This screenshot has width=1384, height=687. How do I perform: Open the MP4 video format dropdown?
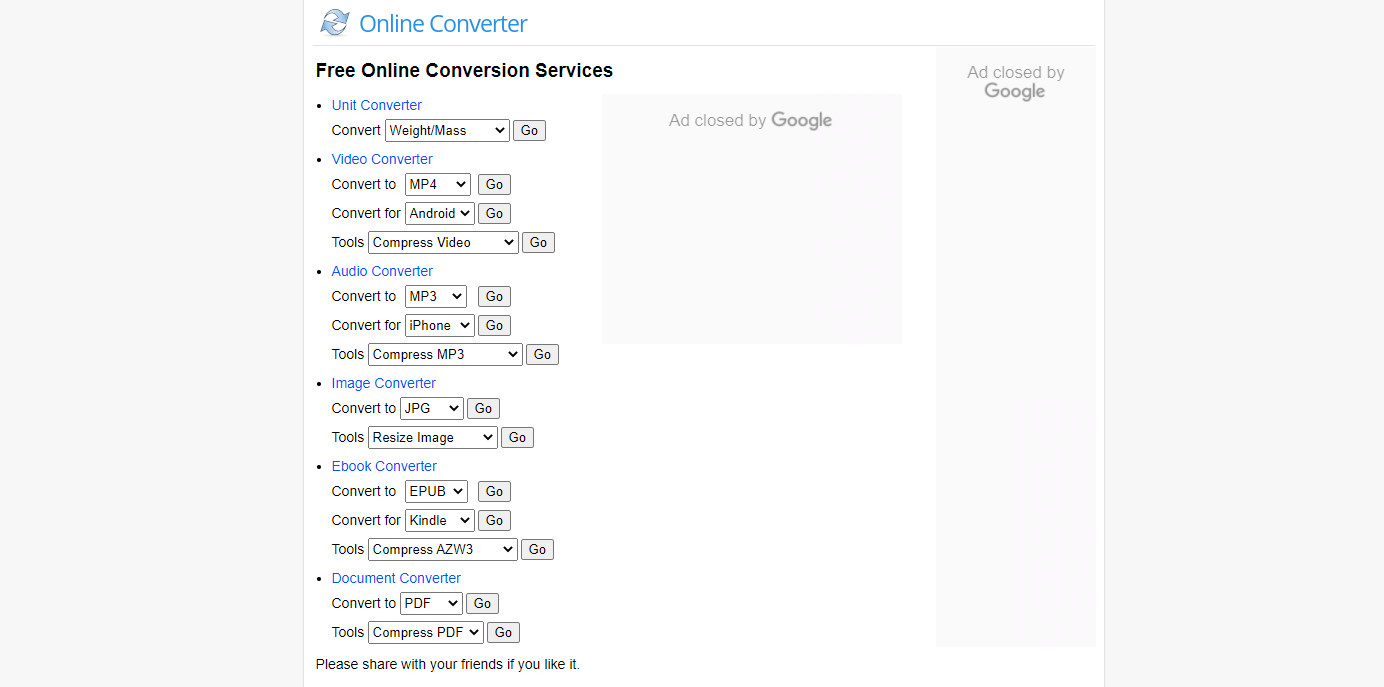pyautogui.click(x=437, y=184)
